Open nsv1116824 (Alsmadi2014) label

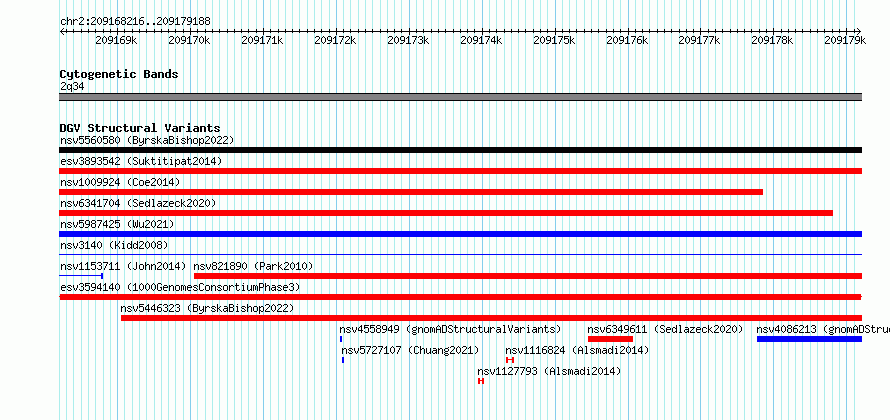tap(577, 350)
